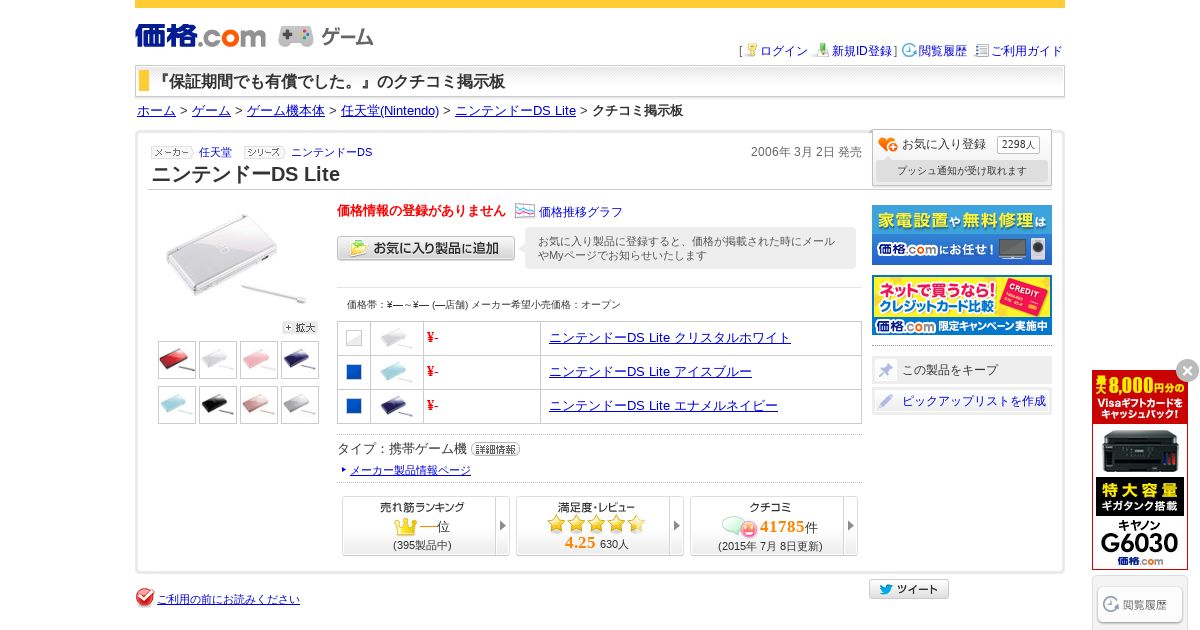Open 新規ID登録 registration link

tap(862, 51)
